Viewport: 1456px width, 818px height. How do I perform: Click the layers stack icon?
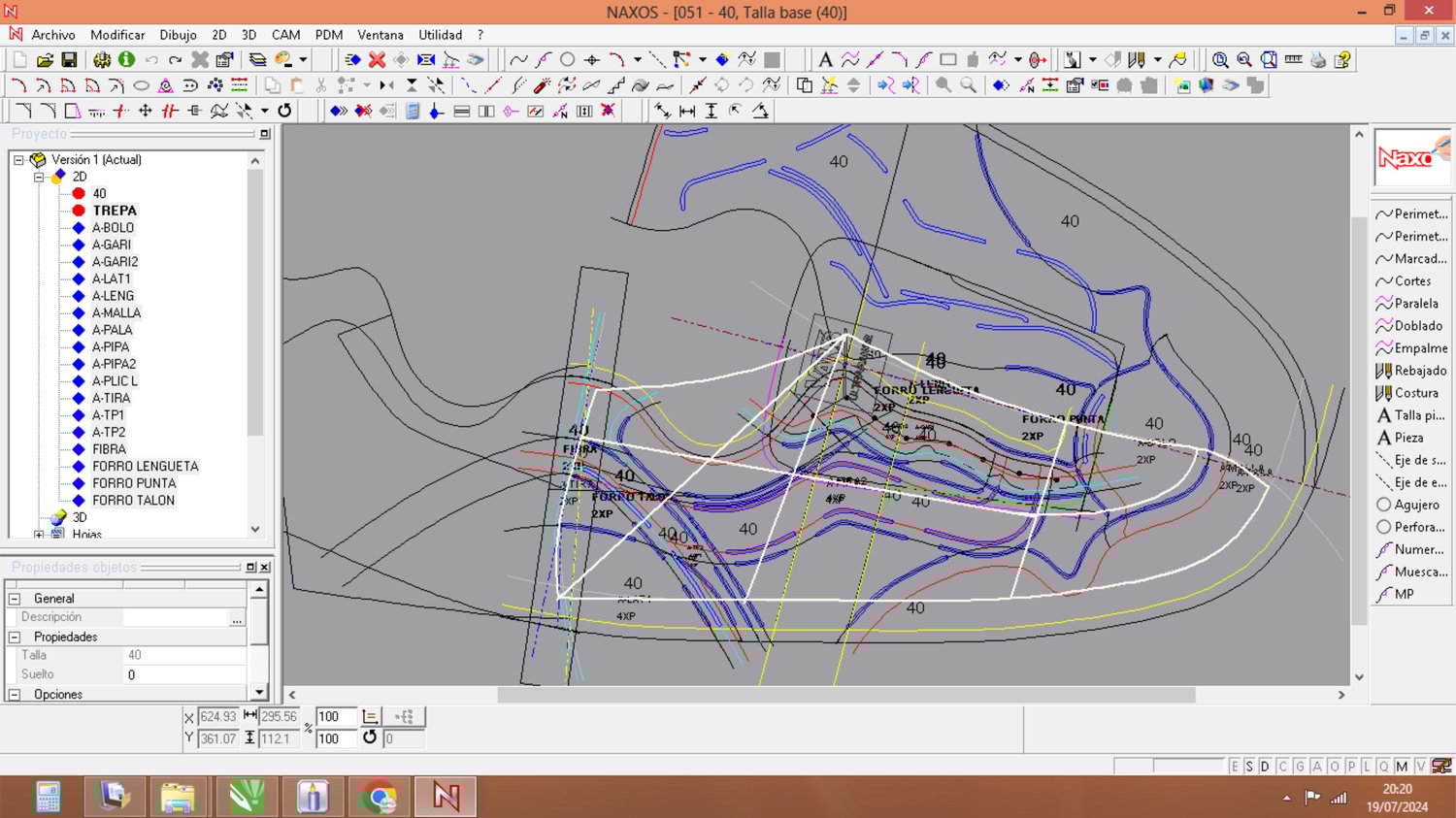point(257,59)
